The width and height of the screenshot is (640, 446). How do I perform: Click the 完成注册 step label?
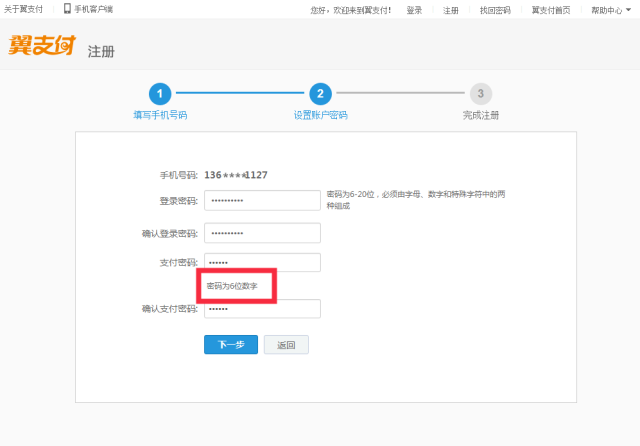pyautogui.click(x=481, y=115)
